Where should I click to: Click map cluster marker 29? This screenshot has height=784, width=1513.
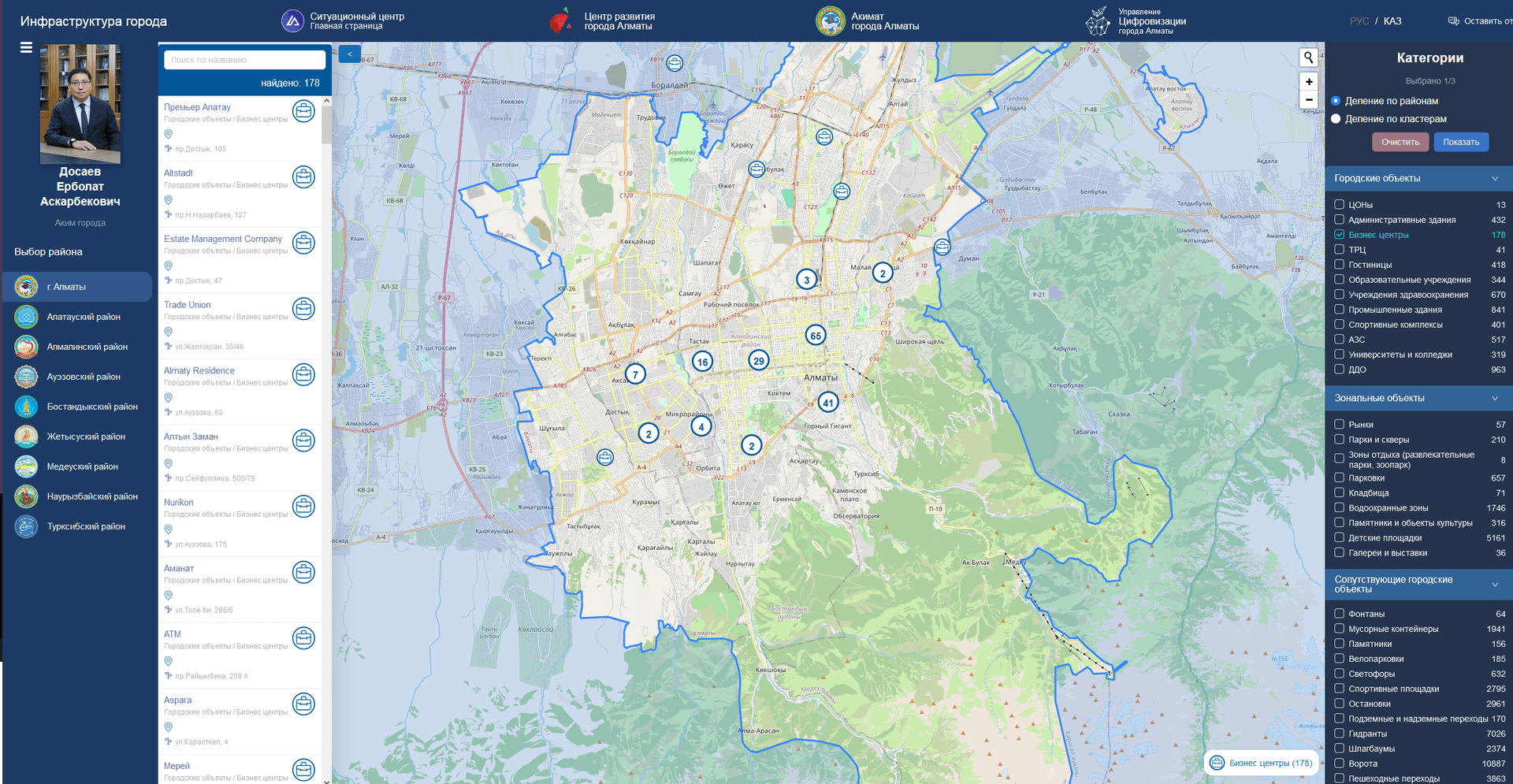click(x=758, y=361)
